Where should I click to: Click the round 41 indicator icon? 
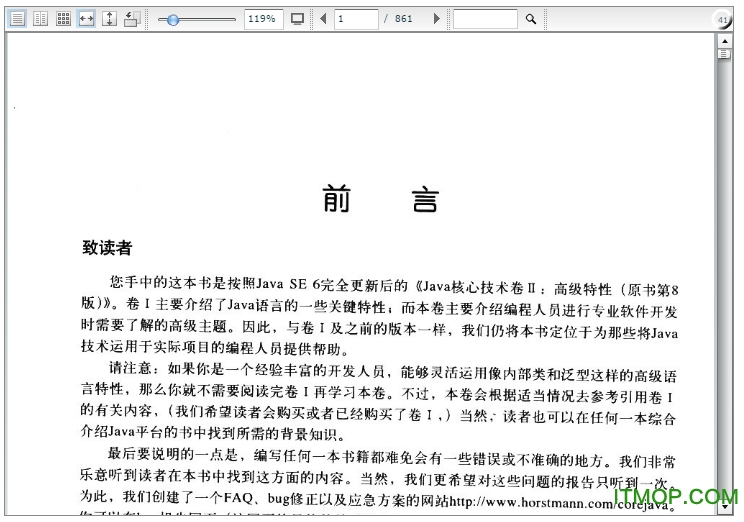pos(722,19)
